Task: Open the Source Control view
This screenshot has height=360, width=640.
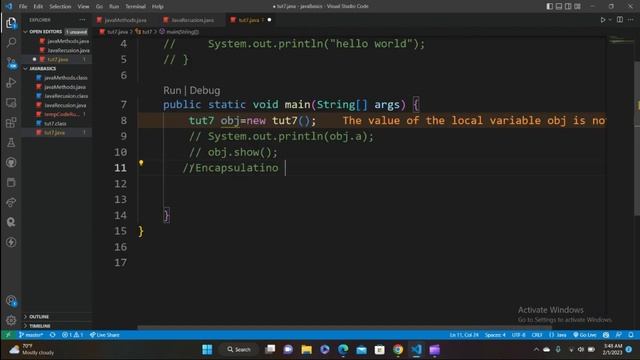Action: pyautogui.click(x=11, y=62)
